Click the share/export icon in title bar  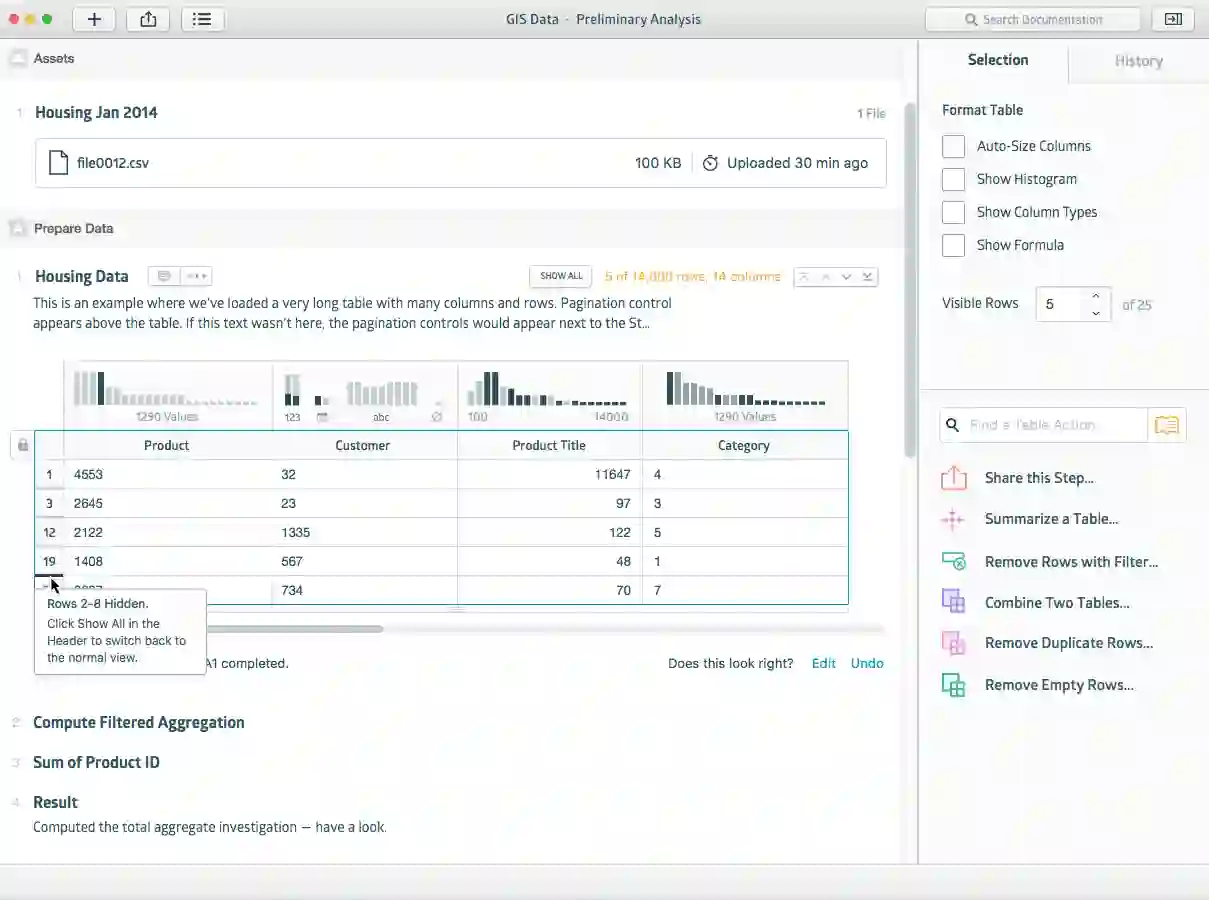(x=148, y=19)
